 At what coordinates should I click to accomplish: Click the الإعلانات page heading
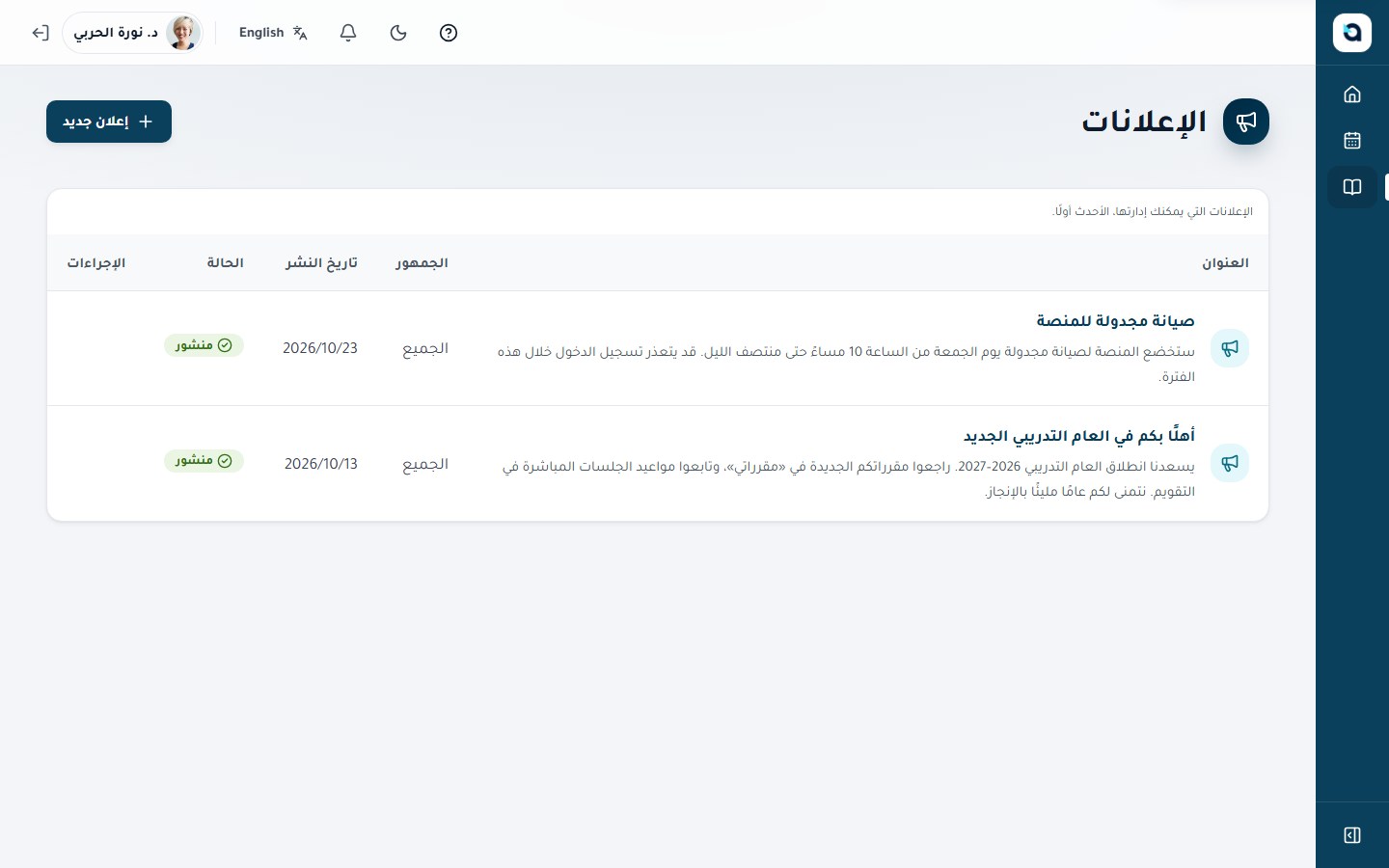(1144, 122)
